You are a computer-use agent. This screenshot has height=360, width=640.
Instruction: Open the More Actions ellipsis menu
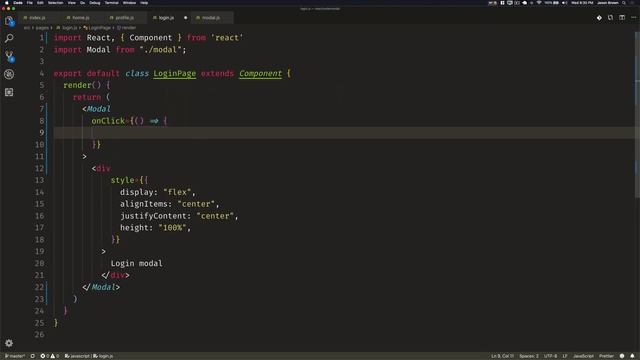(633, 18)
